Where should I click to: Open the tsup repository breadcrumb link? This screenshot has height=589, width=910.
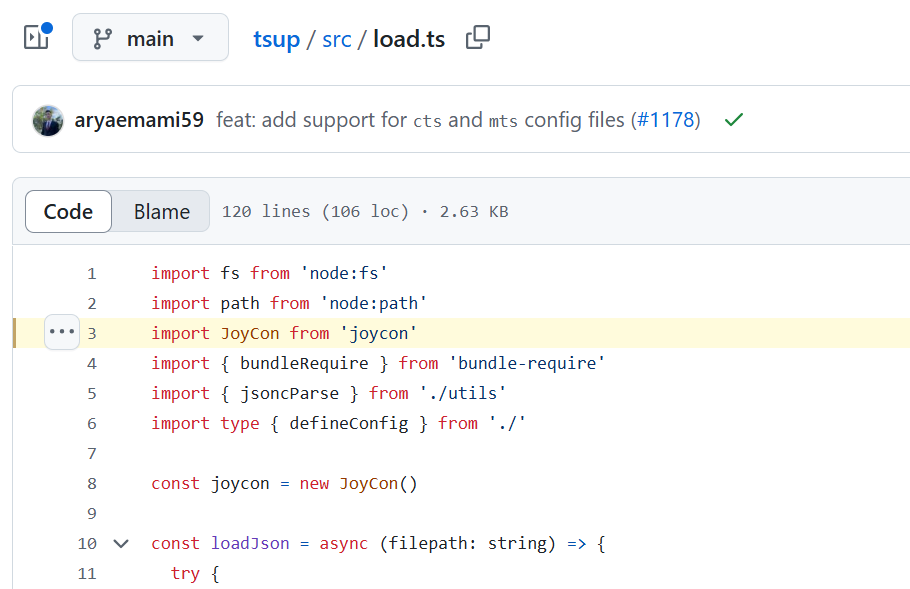click(x=276, y=39)
